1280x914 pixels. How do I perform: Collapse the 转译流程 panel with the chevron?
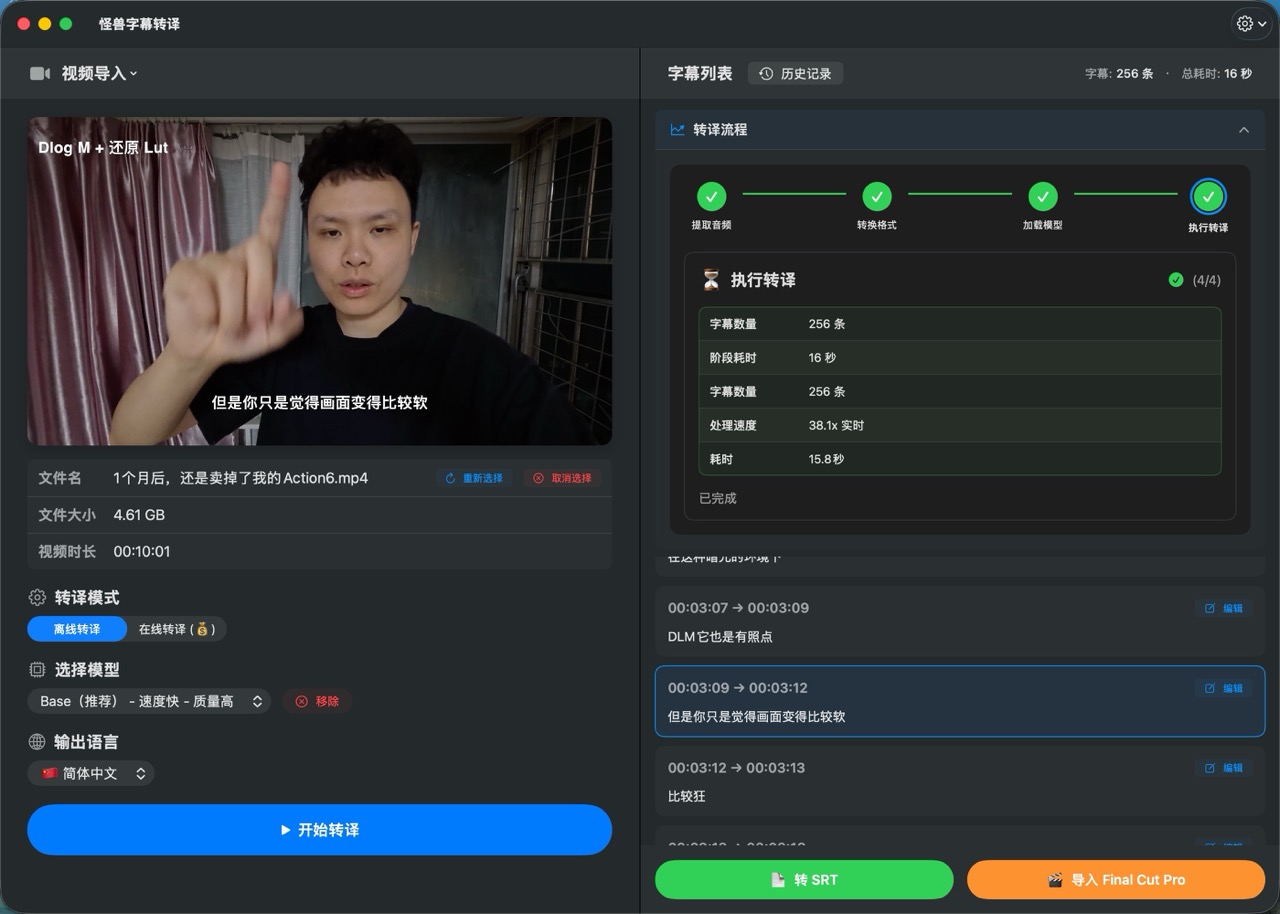[x=1244, y=130]
